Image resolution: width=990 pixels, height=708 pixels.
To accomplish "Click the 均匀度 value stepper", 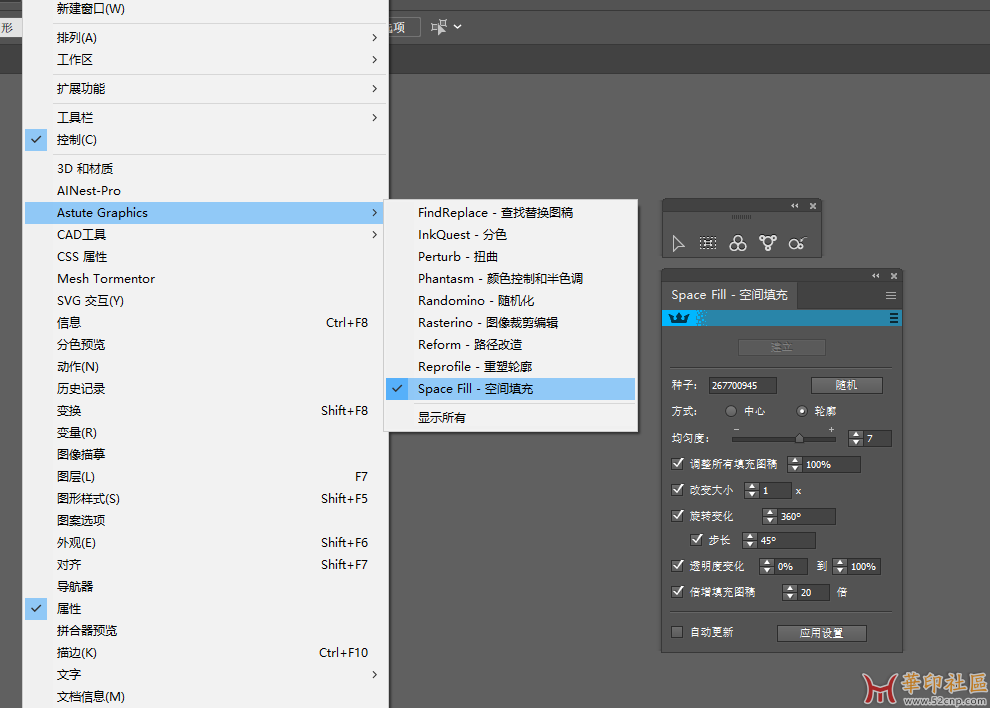I will coord(856,438).
